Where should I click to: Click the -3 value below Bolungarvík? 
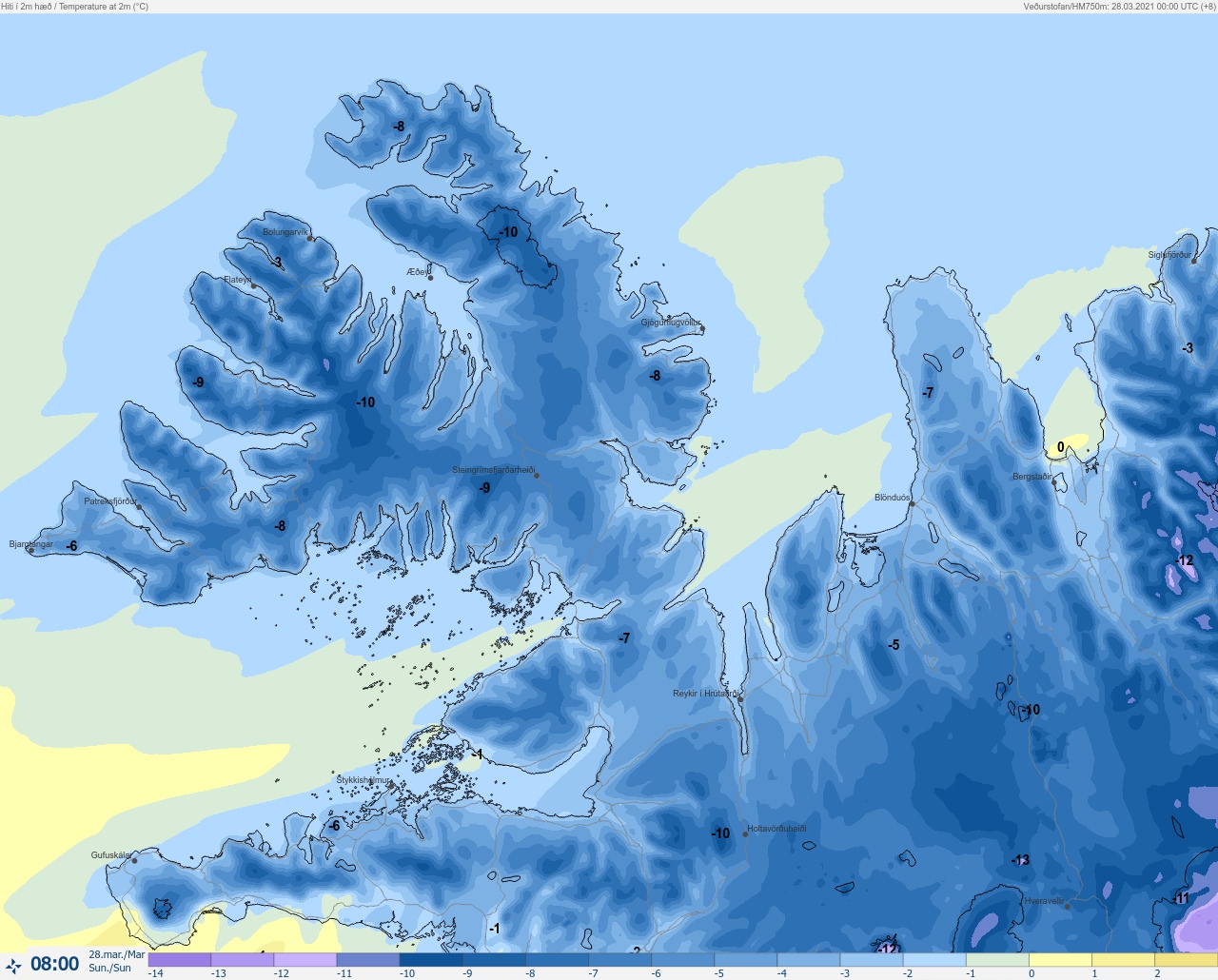click(x=277, y=263)
